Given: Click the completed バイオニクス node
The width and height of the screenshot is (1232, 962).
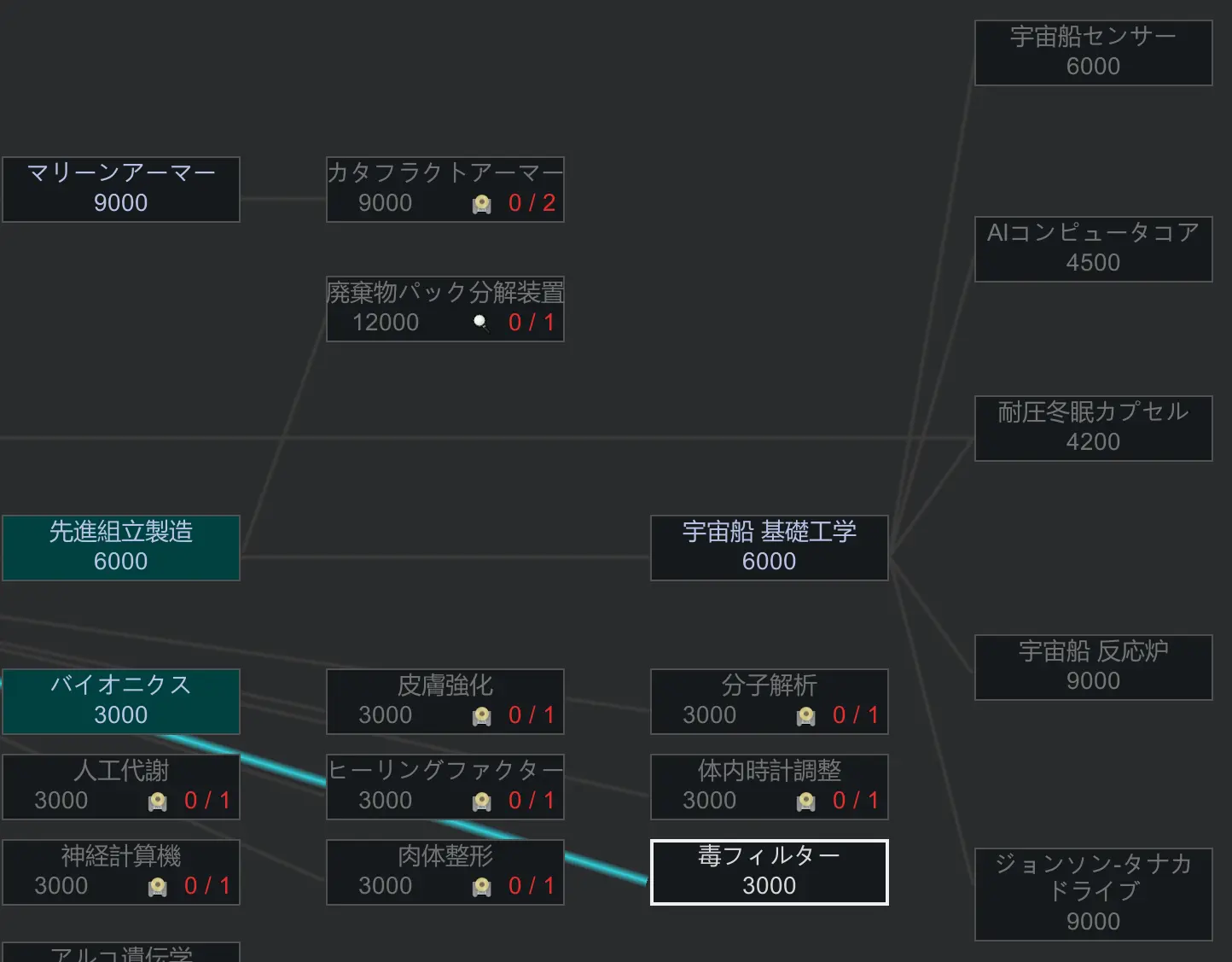Looking at the screenshot, I should pos(121,702).
